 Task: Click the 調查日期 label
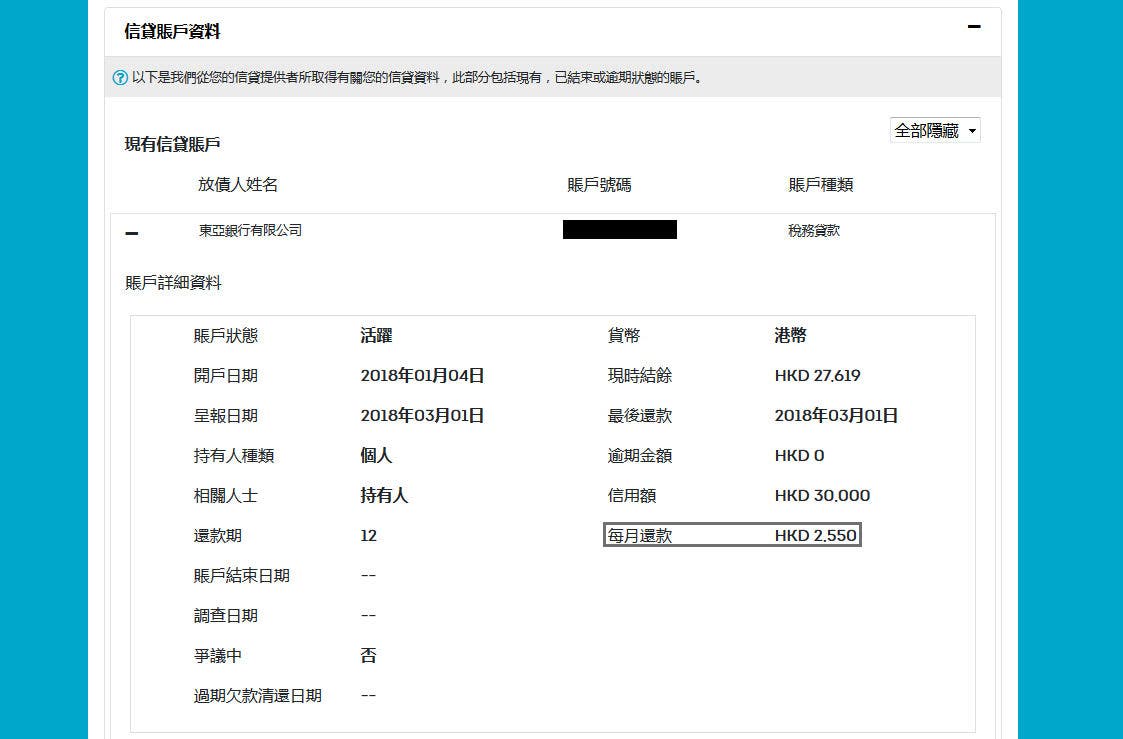point(226,616)
